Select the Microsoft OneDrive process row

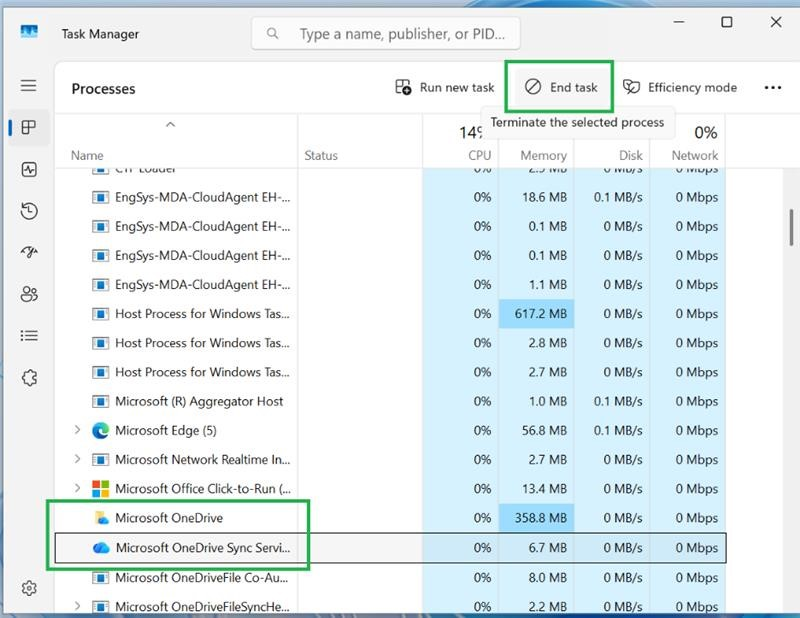(x=390, y=518)
